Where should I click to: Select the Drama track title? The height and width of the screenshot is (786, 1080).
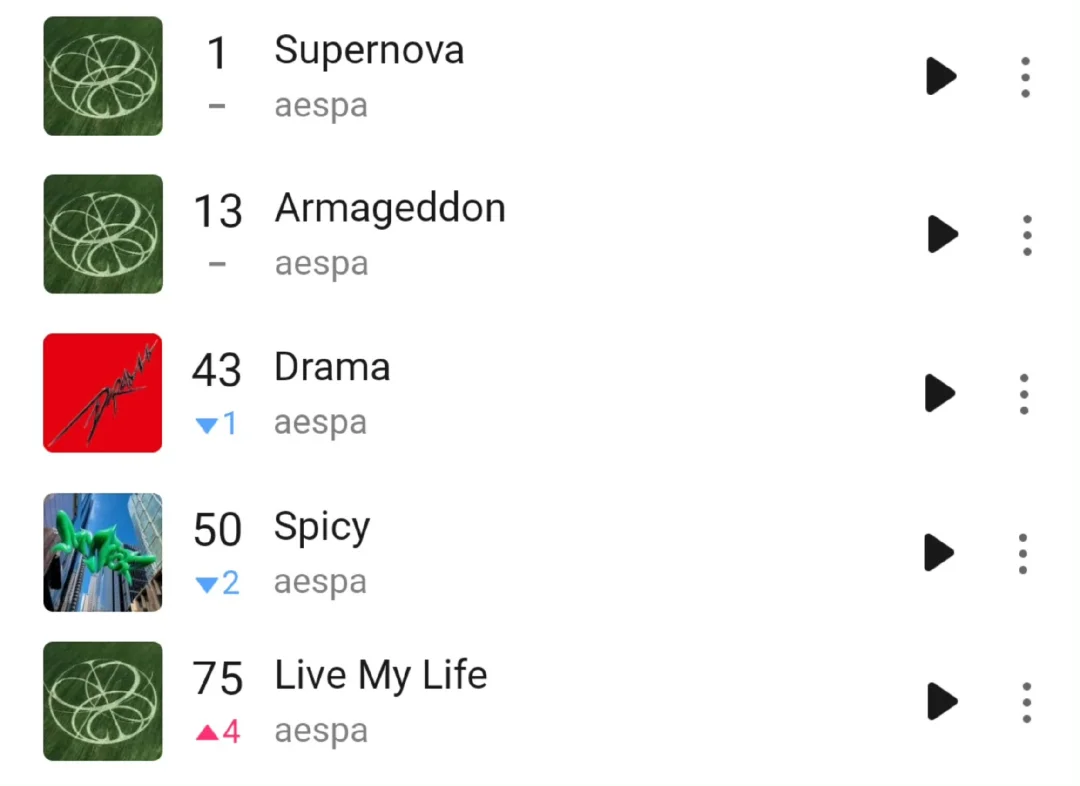pyautogui.click(x=332, y=366)
